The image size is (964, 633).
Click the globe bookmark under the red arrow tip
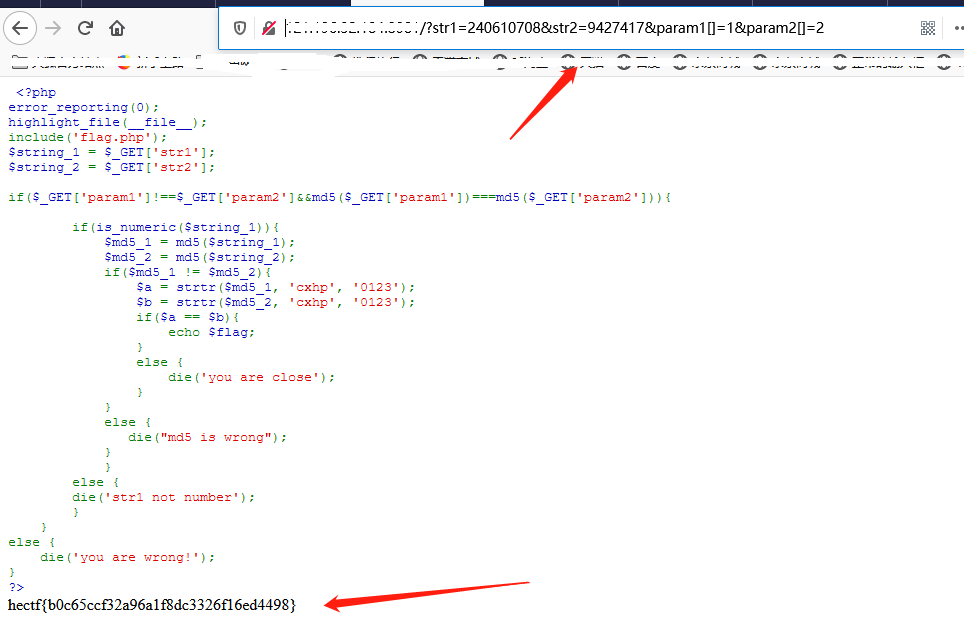[569, 61]
